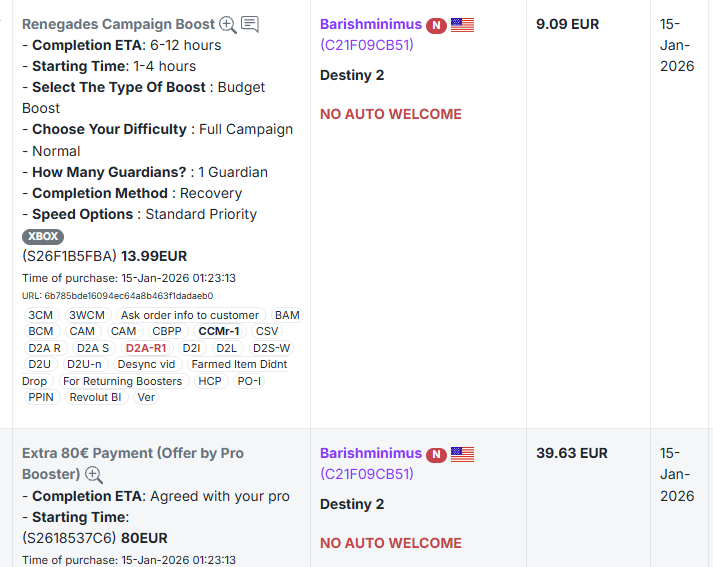Click the Renegades Campaign Boost title
This screenshot has width=713, height=567.
pos(118,24)
